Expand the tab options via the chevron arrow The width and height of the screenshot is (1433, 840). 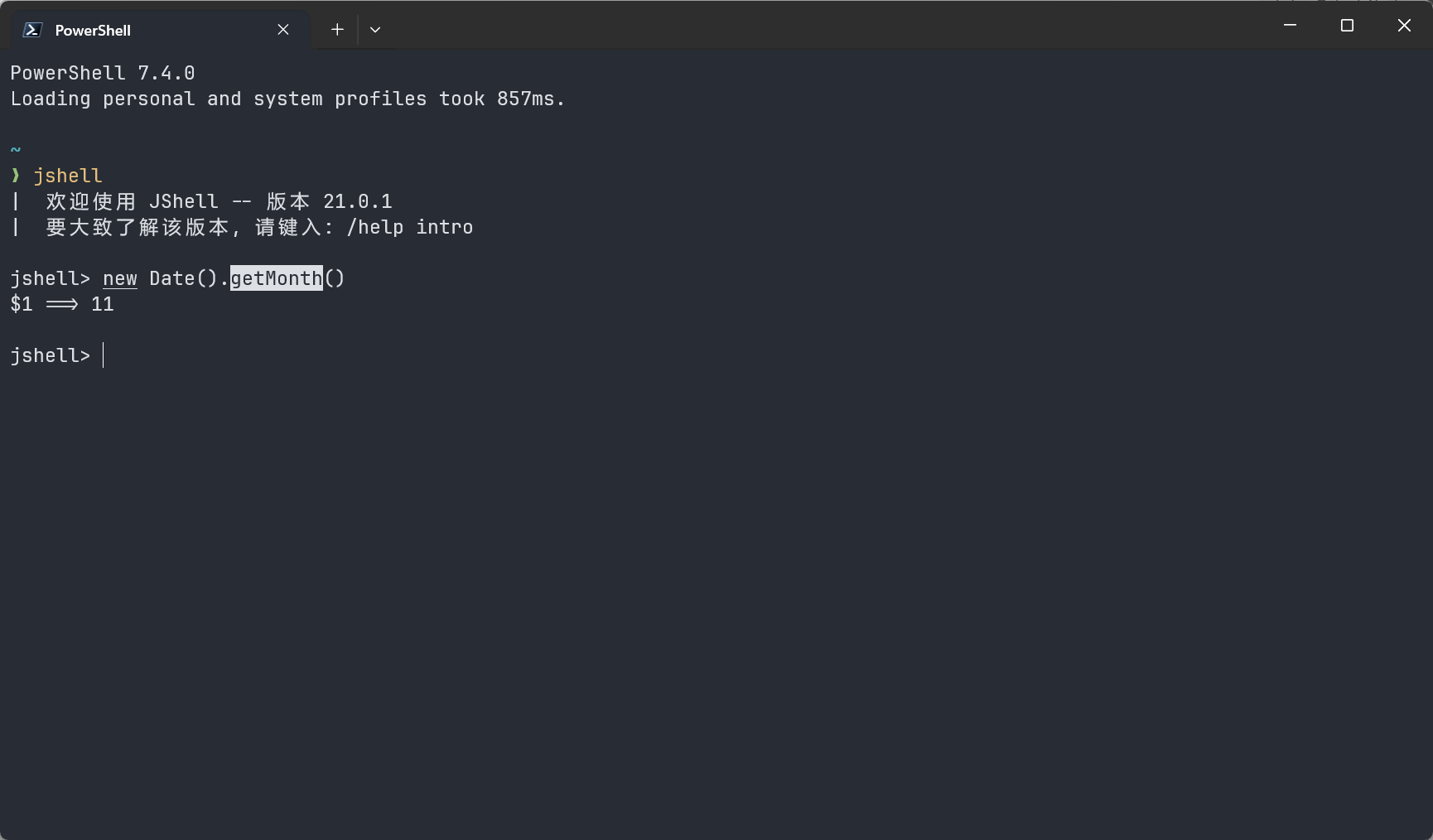[375, 29]
